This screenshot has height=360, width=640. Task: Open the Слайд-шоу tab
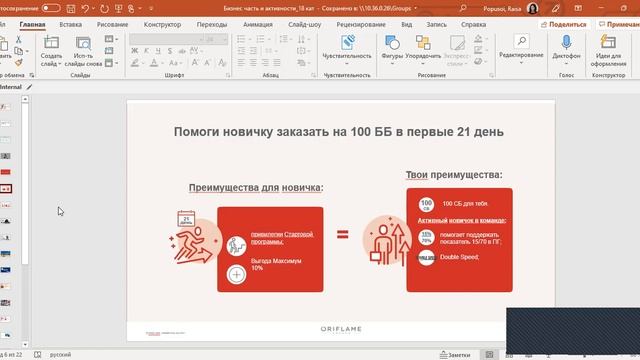pyautogui.click(x=304, y=24)
